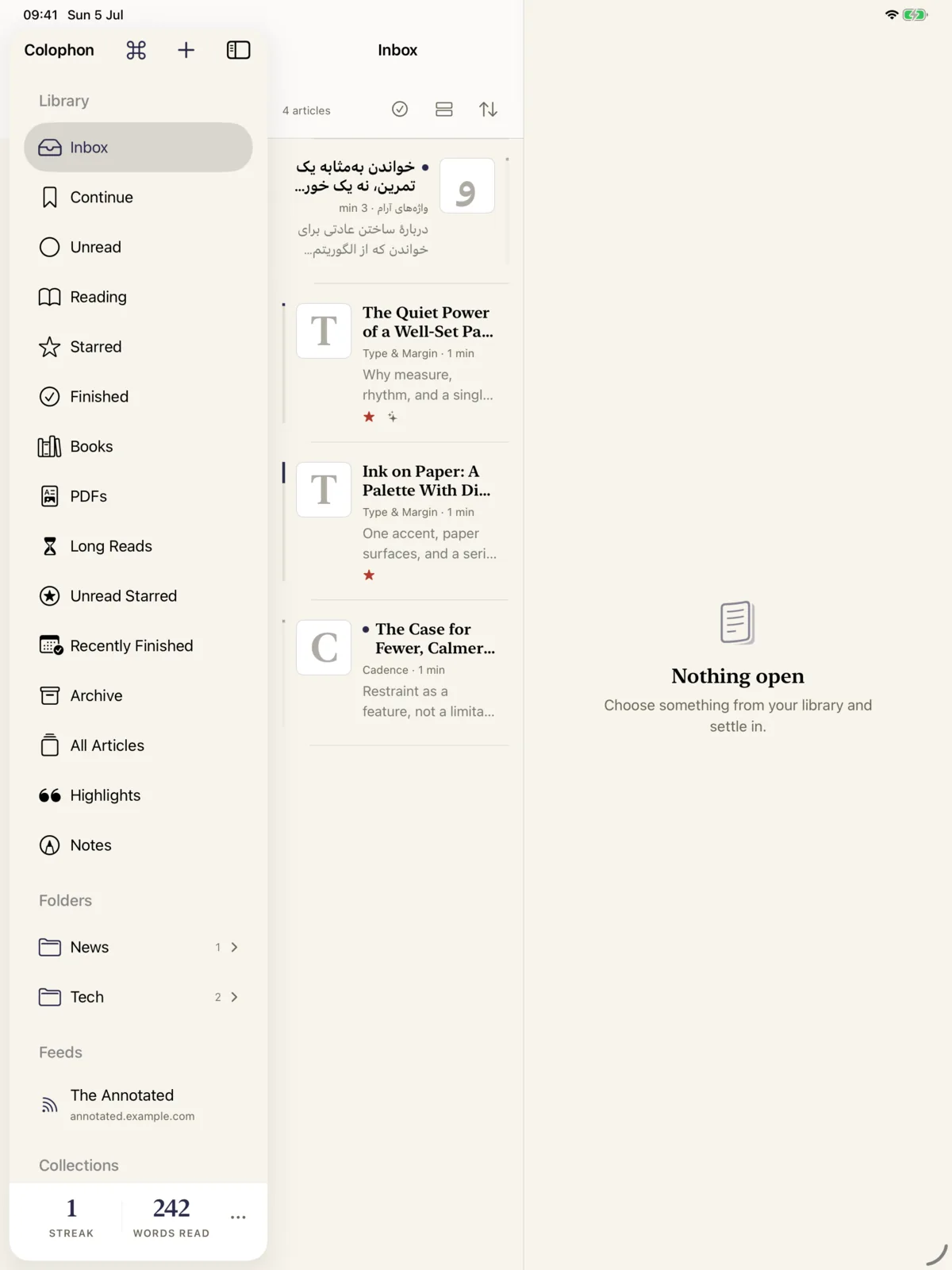952x1270 pixels.
Task: Click the Feeds section header
Action: pyautogui.click(x=61, y=1053)
